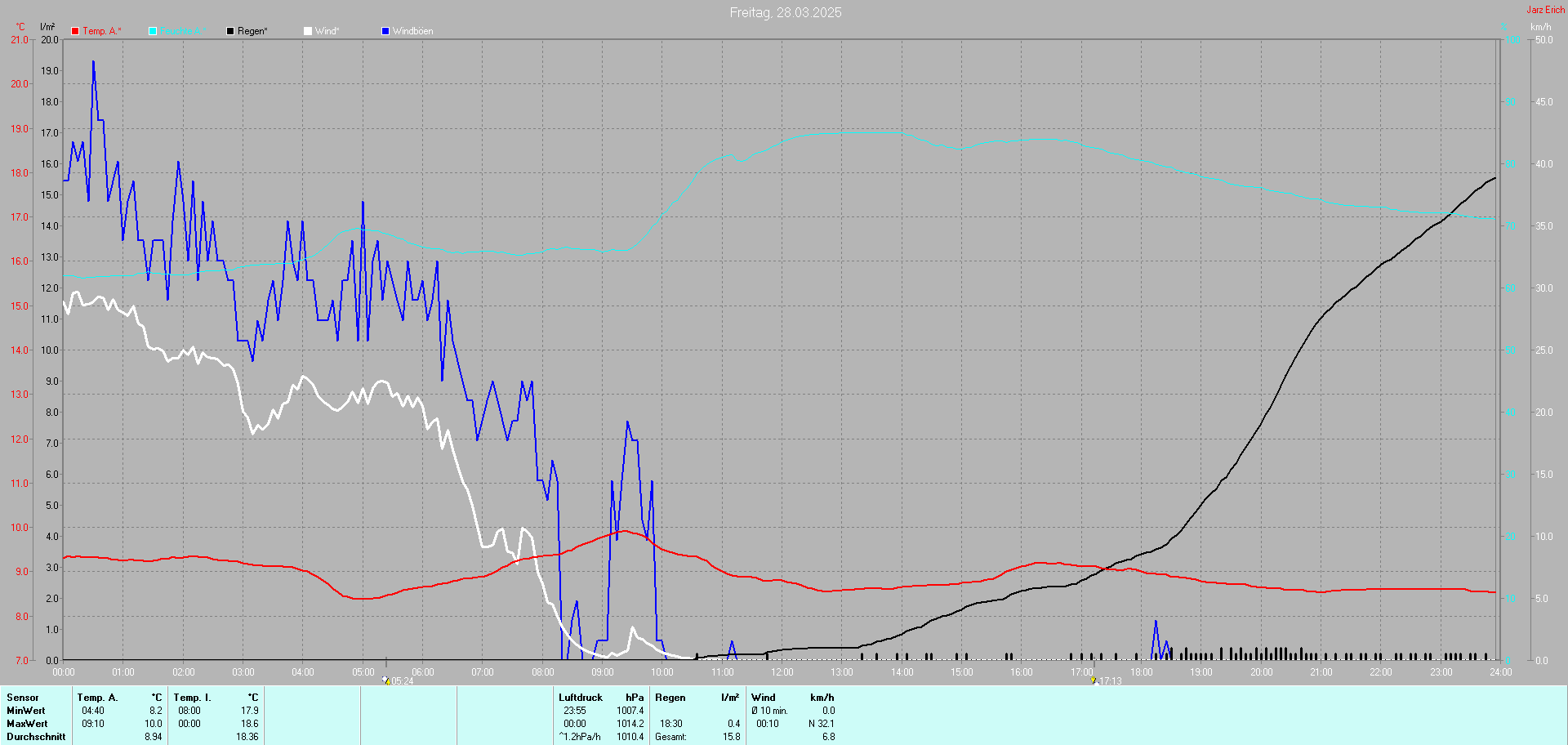Select the red 'Temp. A.*' legend label
1568x745 pixels.
tap(102, 31)
